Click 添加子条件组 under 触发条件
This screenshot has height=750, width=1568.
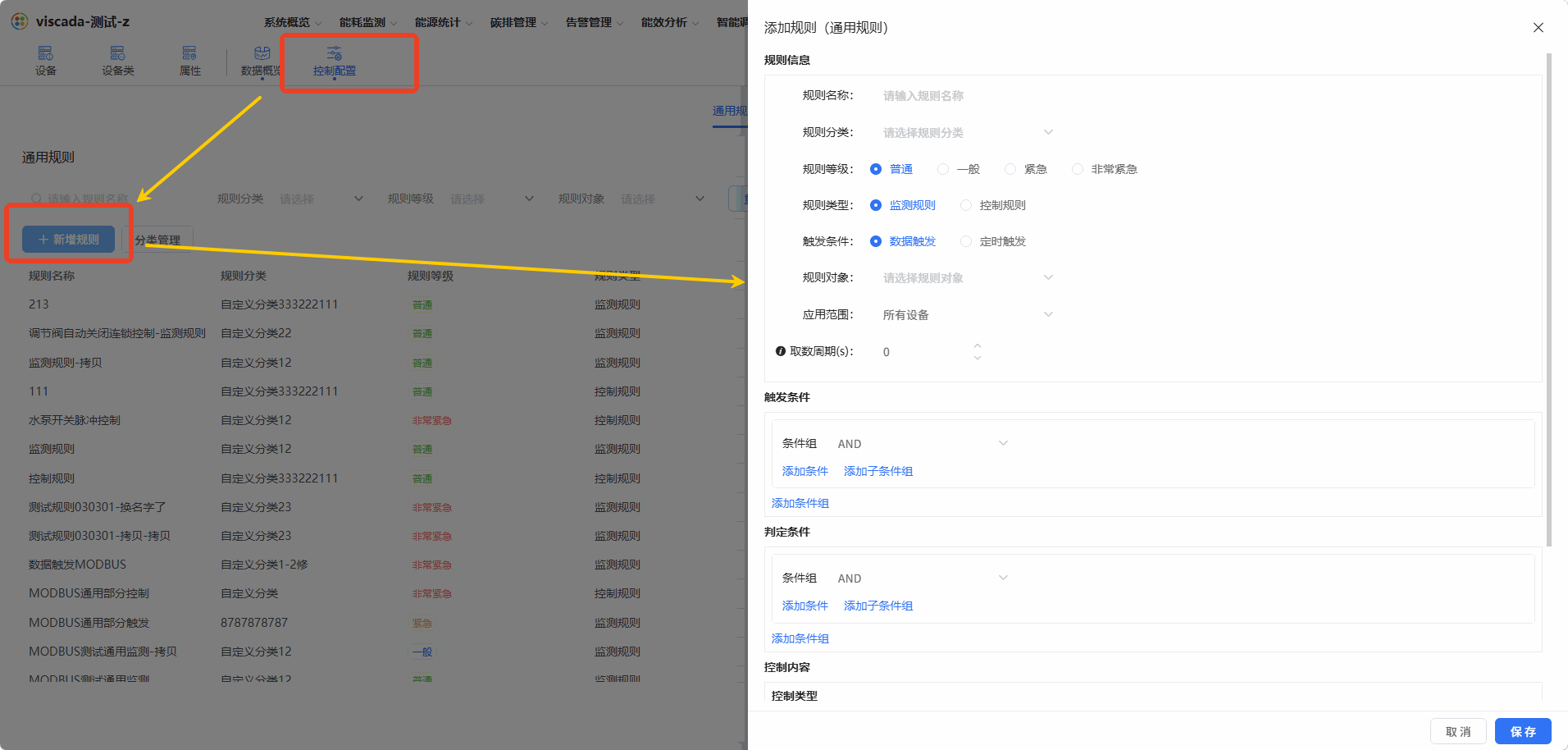tap(878, 471)
